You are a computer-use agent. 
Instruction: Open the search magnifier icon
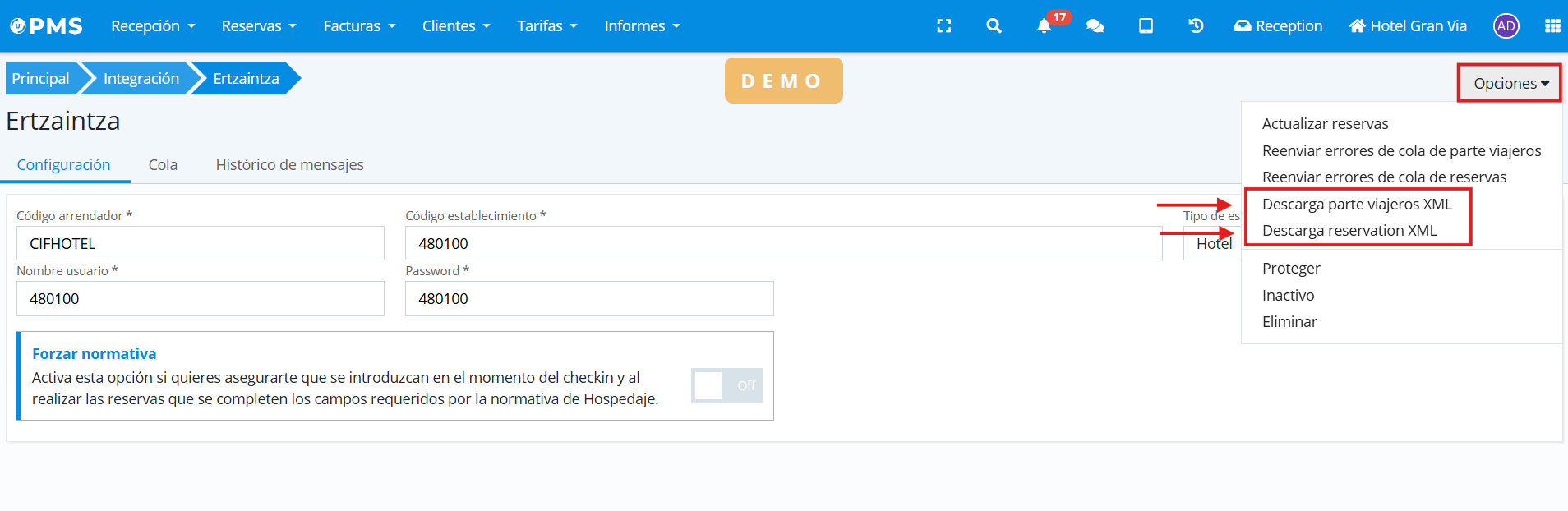pyautogui.click(x=994, y=26)
